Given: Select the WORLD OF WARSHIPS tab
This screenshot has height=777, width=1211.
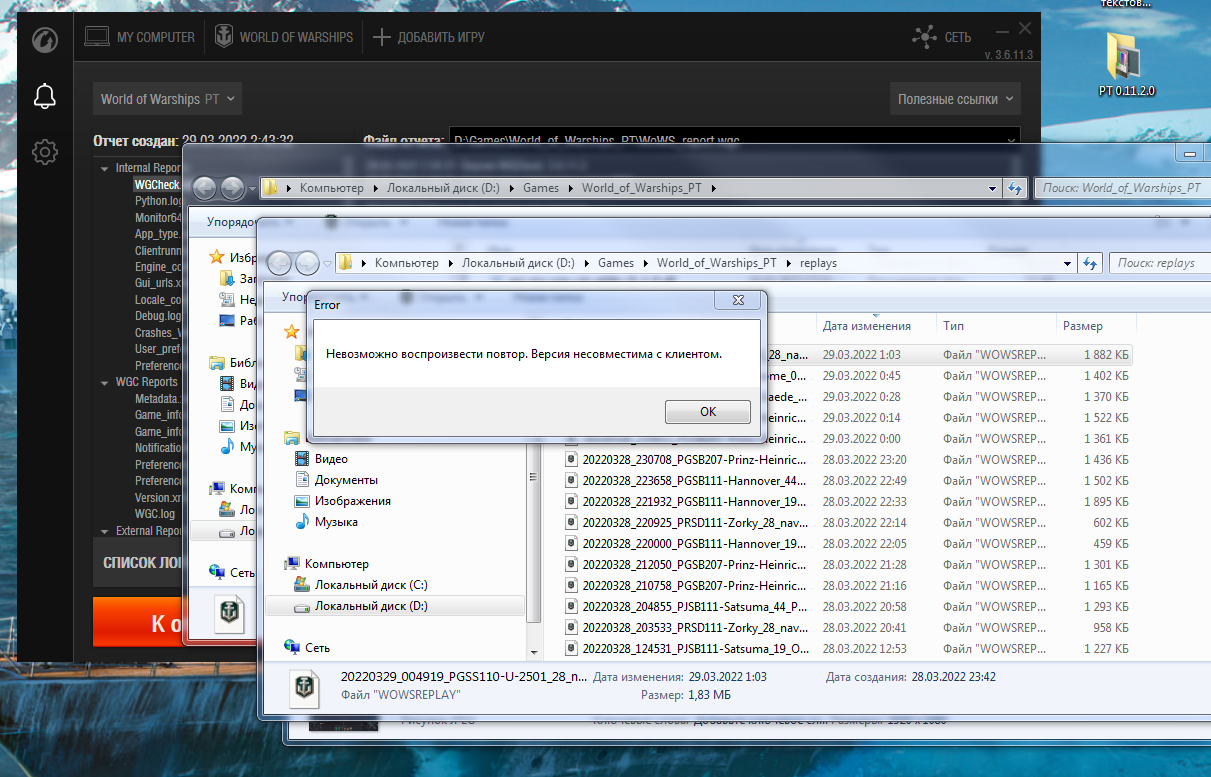Looking at the screenshot, I should (x=282, y=37).
